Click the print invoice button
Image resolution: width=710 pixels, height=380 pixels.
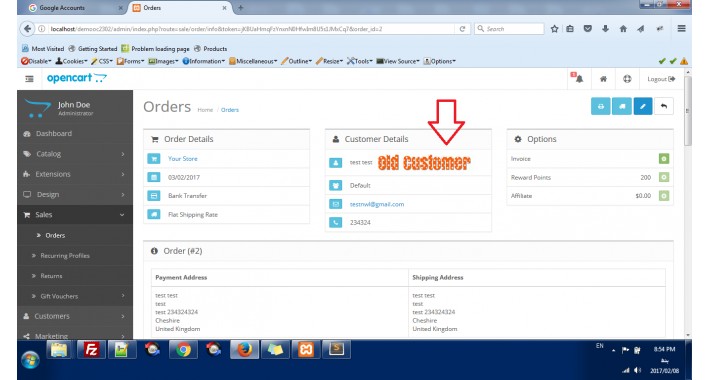(x=600, y=106)
